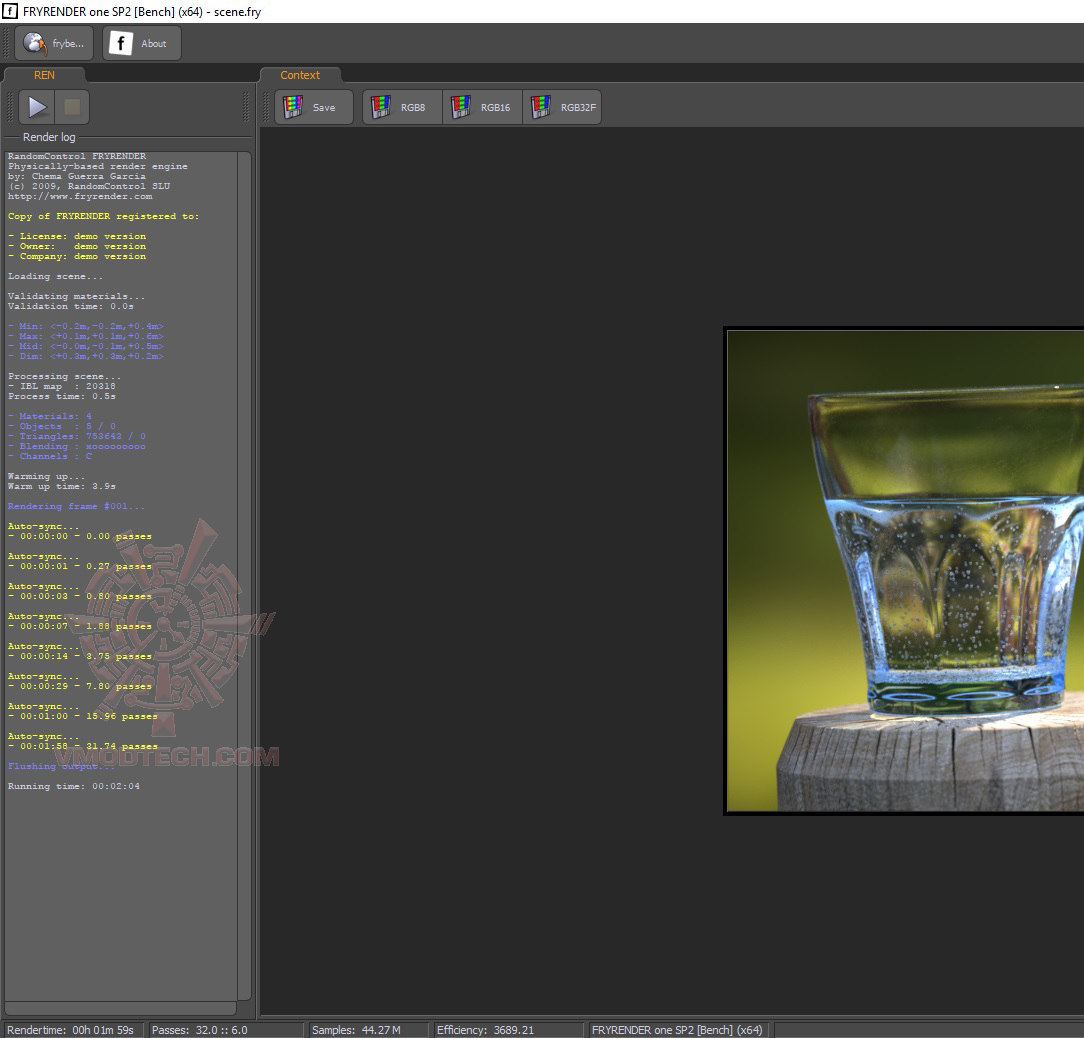This screenshot has height=1038, width=1084.
Task: Select the 'Running time: 00:02:04' log line
Action: tap(73, 786)
